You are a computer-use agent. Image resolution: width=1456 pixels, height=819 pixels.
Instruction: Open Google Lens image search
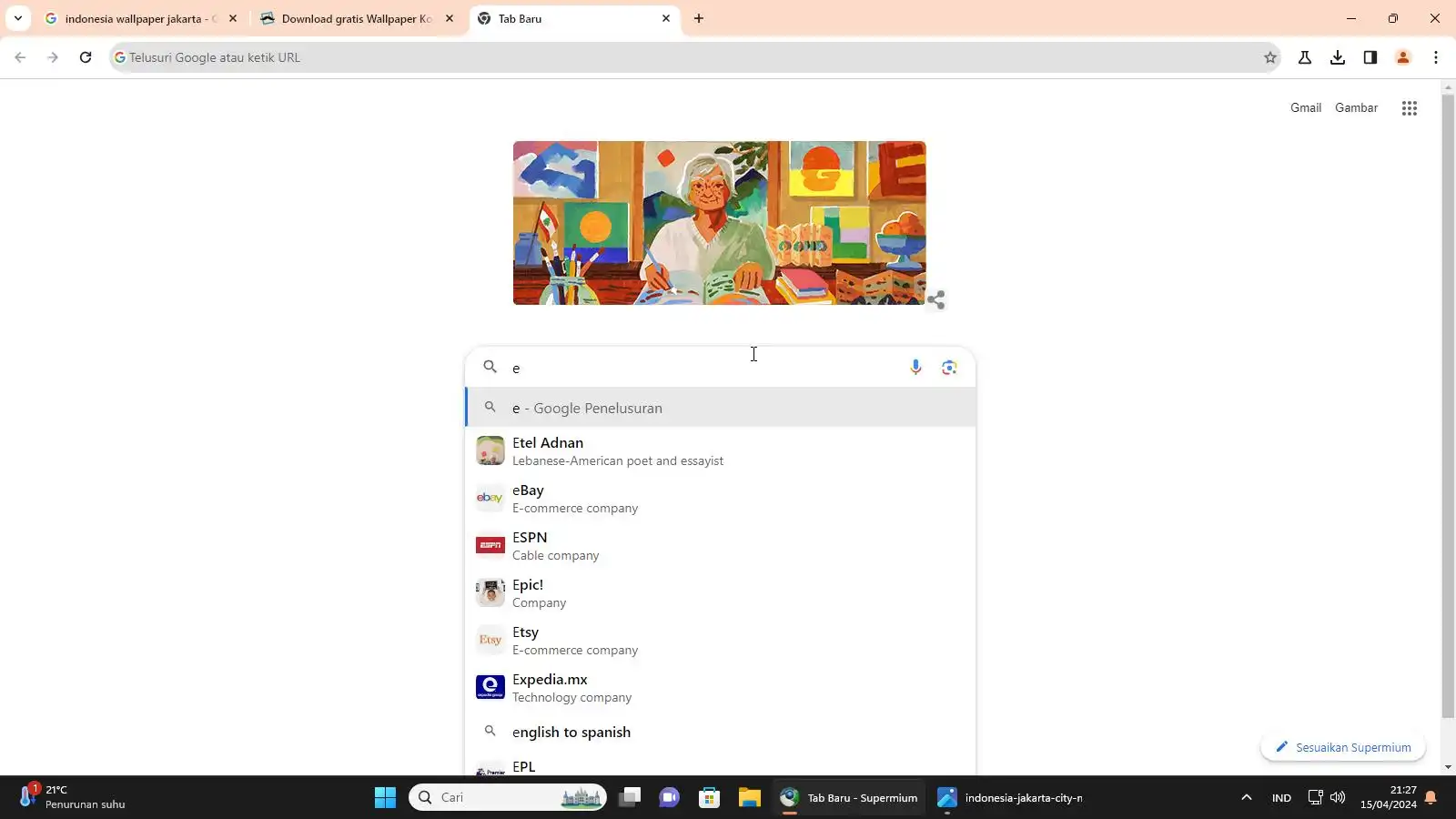coord(949,367)
